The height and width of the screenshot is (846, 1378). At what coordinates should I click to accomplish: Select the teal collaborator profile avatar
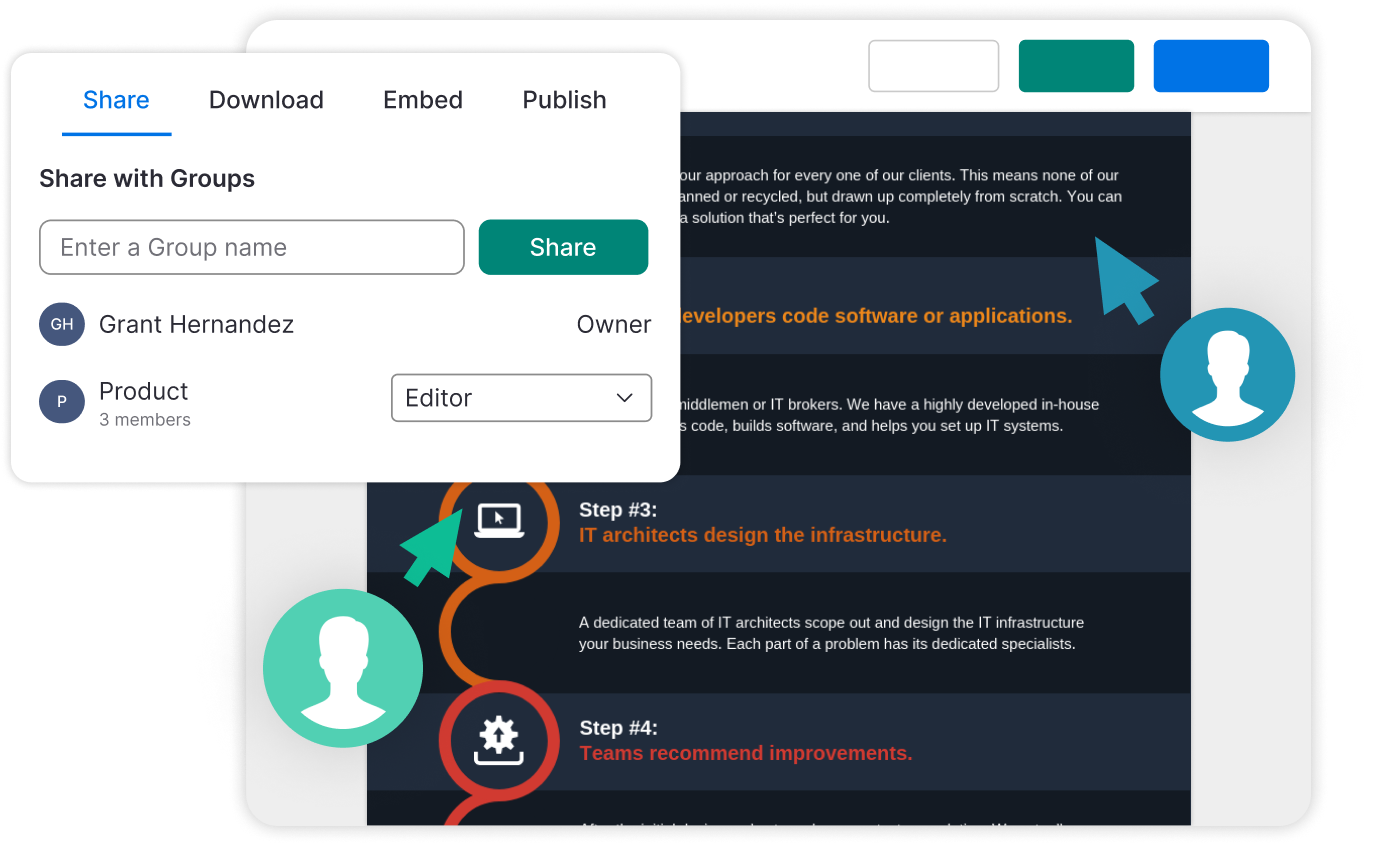tap(342, 668)
